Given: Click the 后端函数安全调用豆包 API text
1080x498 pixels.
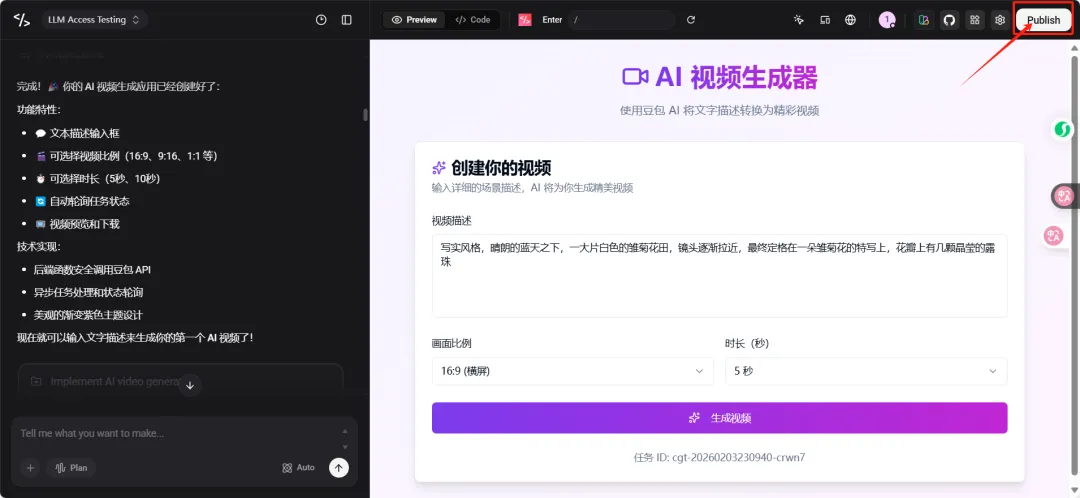Looking at the screenshot, I should tap(92, 269).
